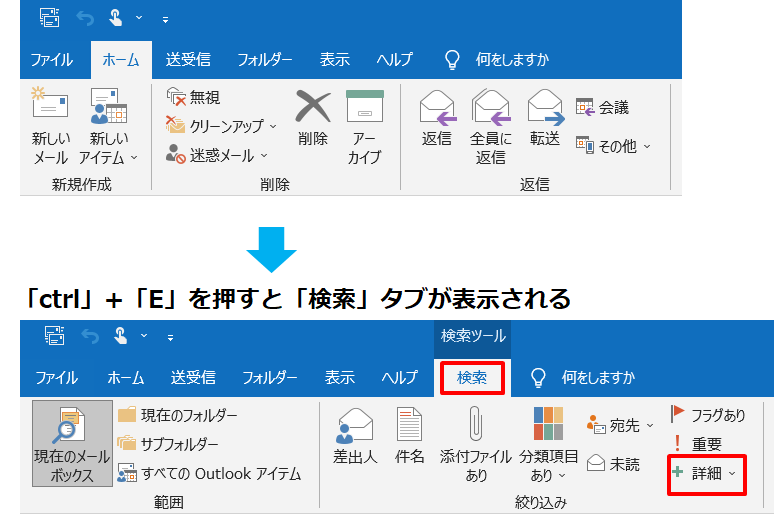The width and height of the screenshot is (774, 518).
Task: Filter by sender with 差出人 icon
Action: [x=355, y=425]
